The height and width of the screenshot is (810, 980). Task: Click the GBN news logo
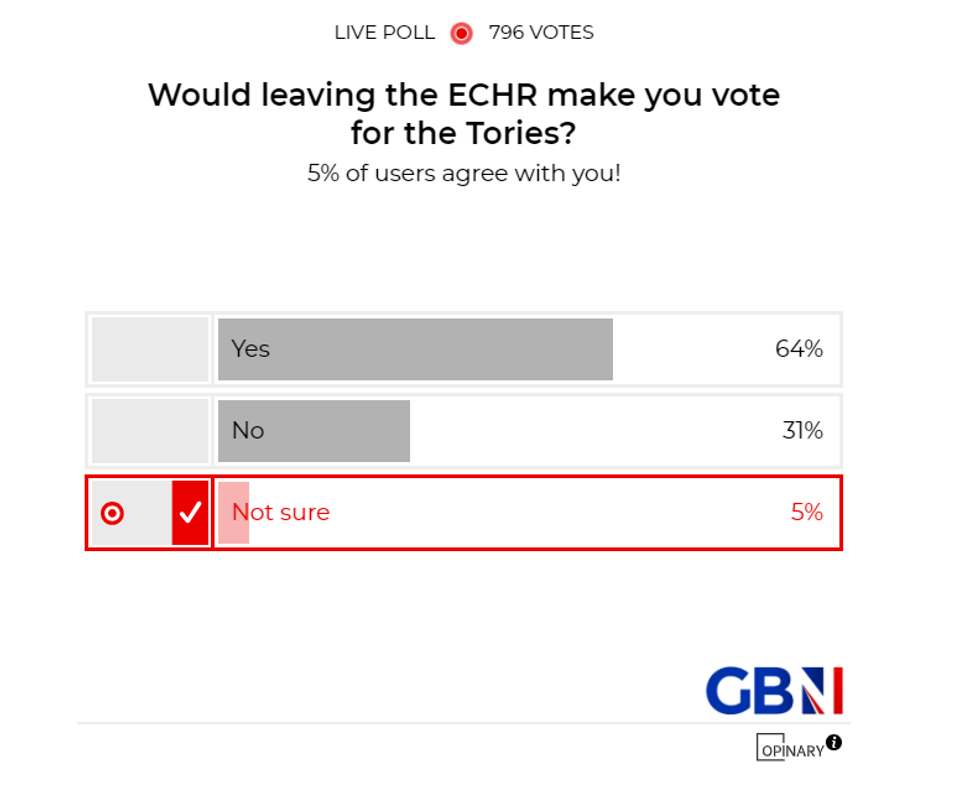coord(775,690)
